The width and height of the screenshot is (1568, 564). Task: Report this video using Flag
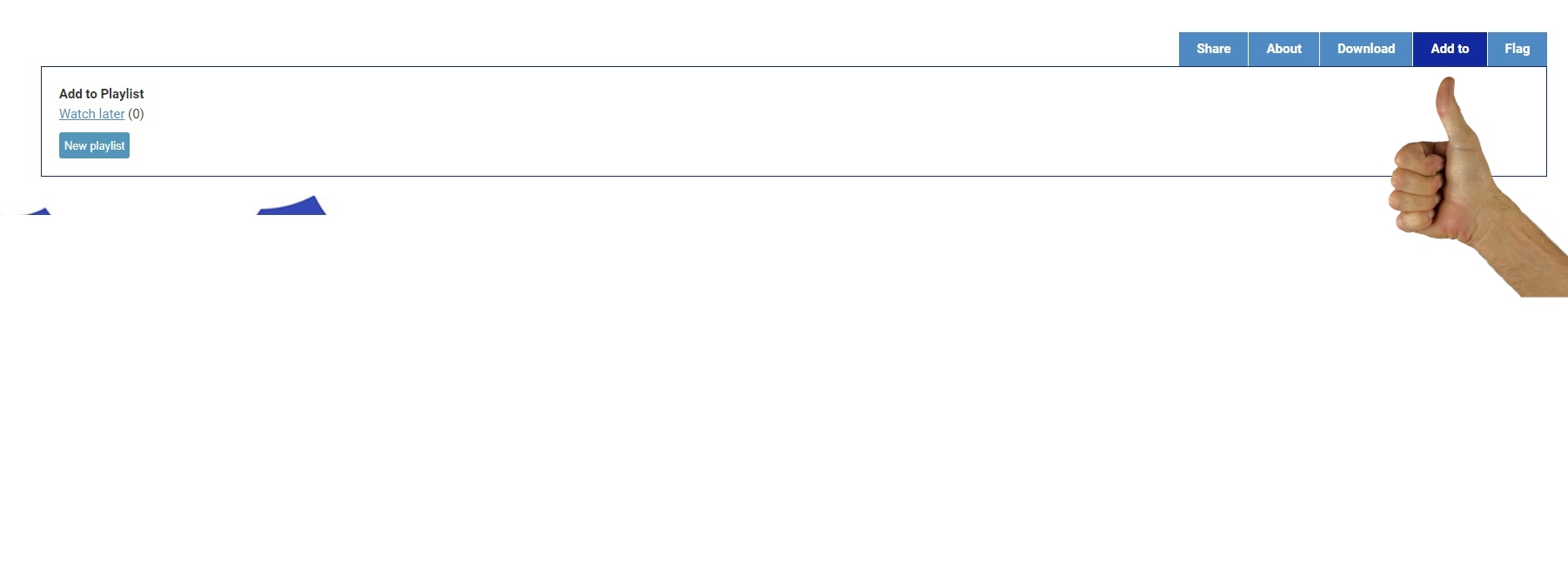pos(1517,49)
